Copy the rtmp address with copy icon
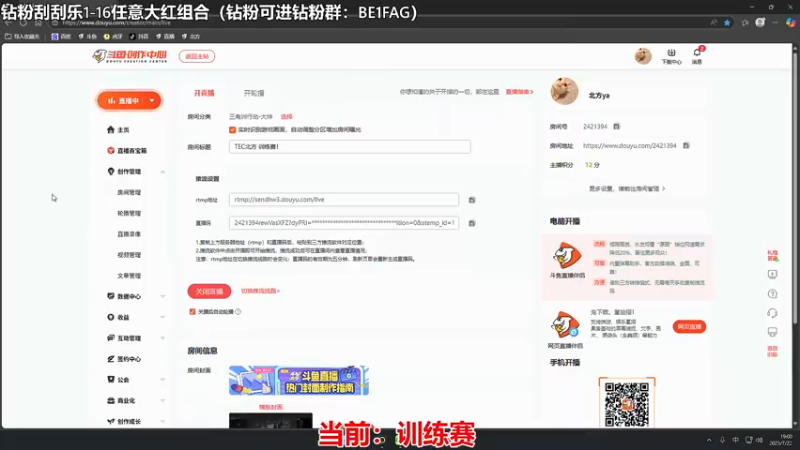The width and height of the screenshot is (800, 450). coord(472,200)
